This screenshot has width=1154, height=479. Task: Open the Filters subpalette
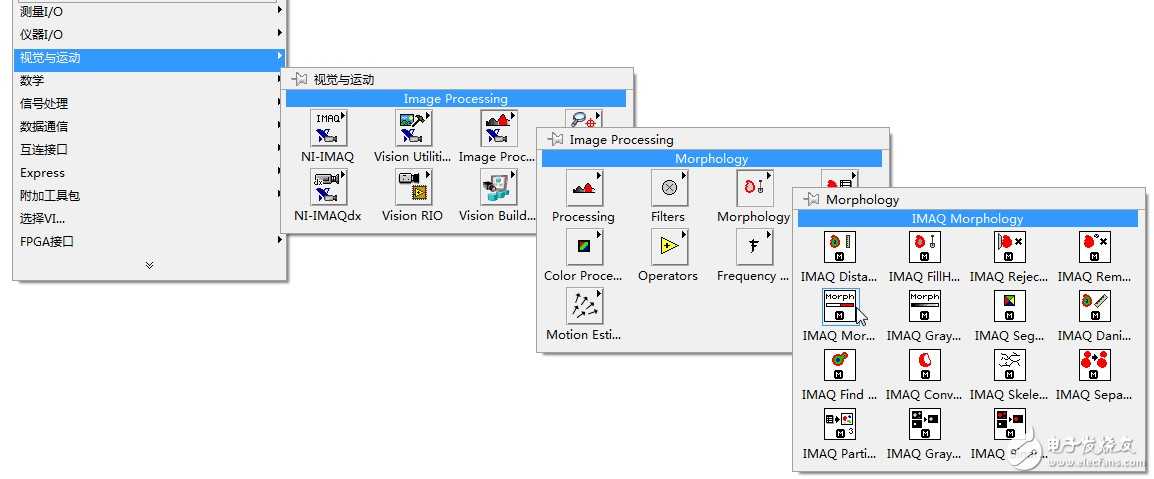click(x=669, y=188)
